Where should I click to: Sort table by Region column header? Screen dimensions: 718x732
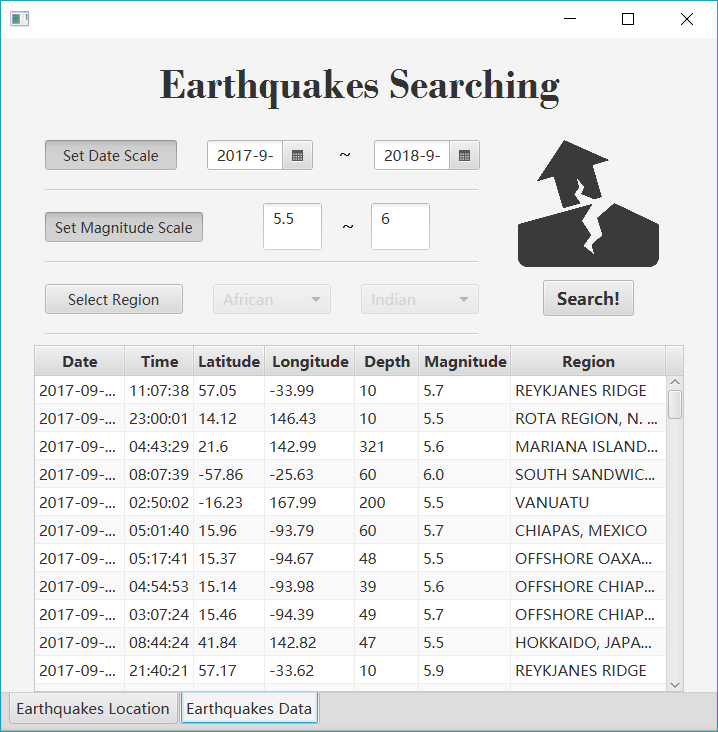588,361
